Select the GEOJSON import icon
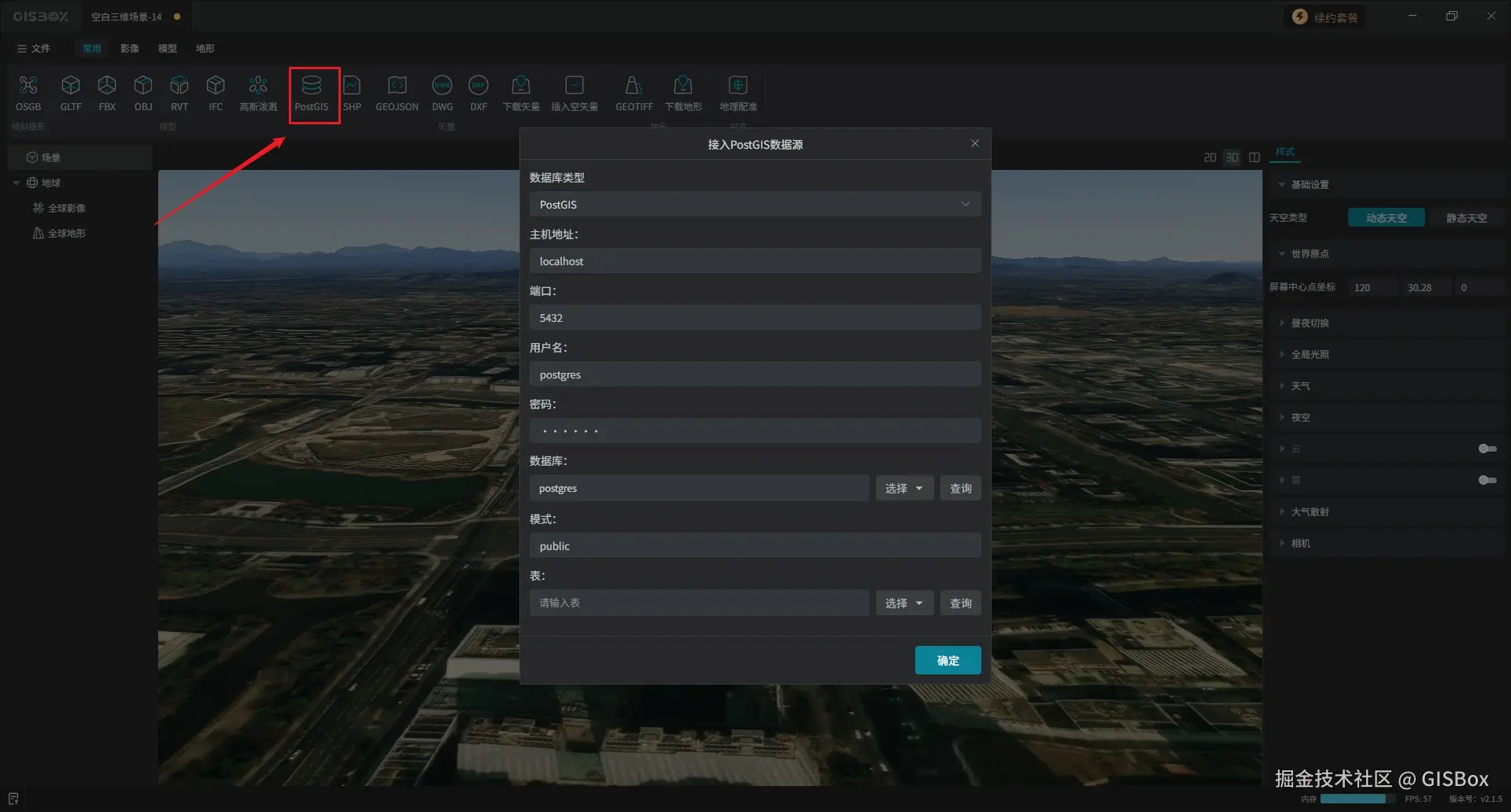 click(x=397, y=93)
